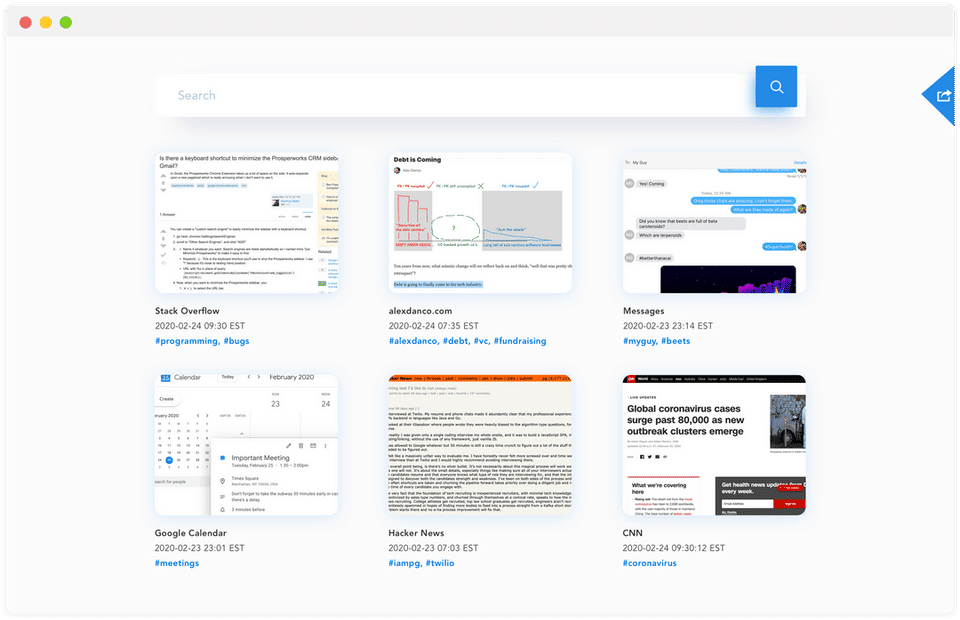Click the #vc tag link
The image size is (960, 620).
pyautogui.click(x=482, y=341)
